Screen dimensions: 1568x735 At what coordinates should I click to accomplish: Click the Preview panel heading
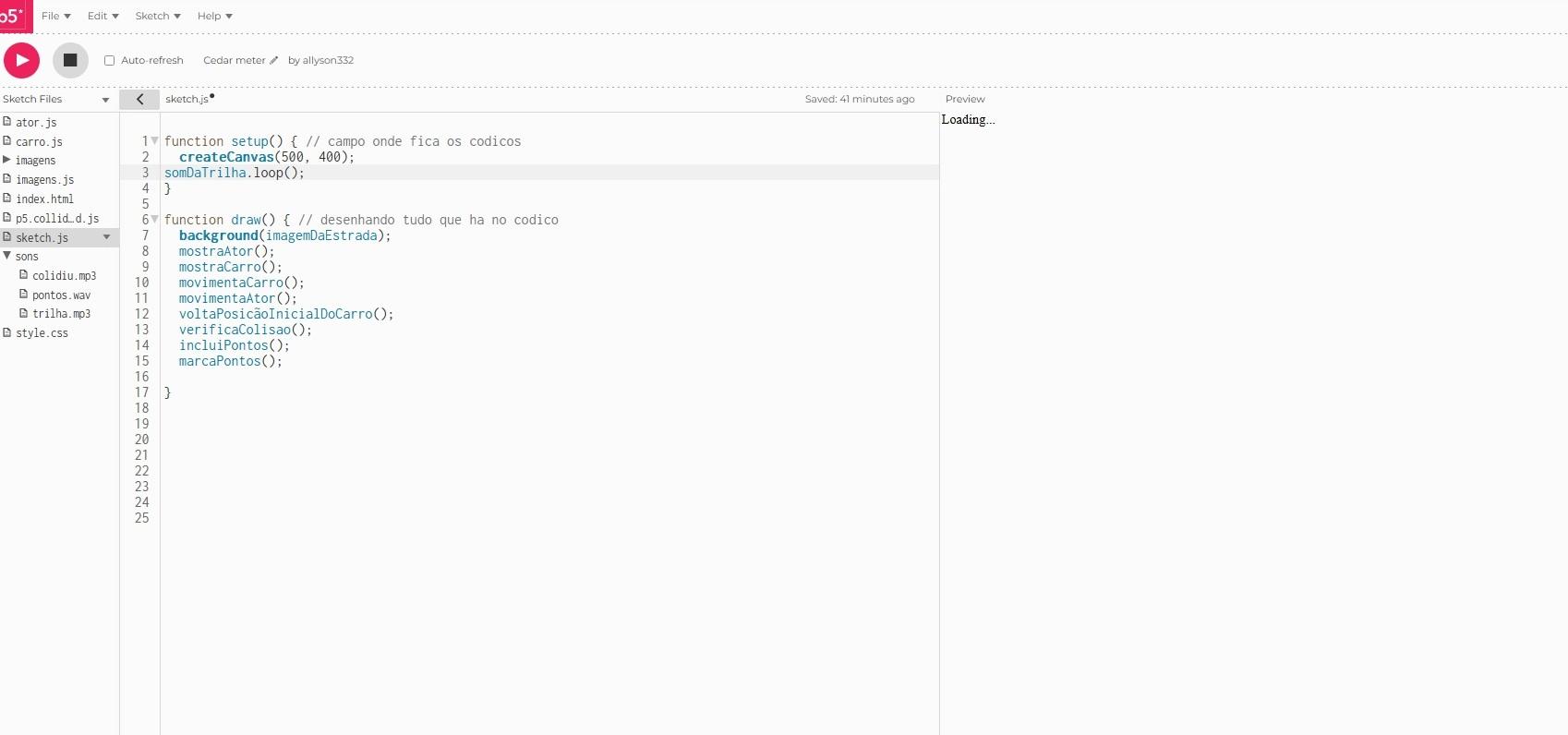pos(965,99)
